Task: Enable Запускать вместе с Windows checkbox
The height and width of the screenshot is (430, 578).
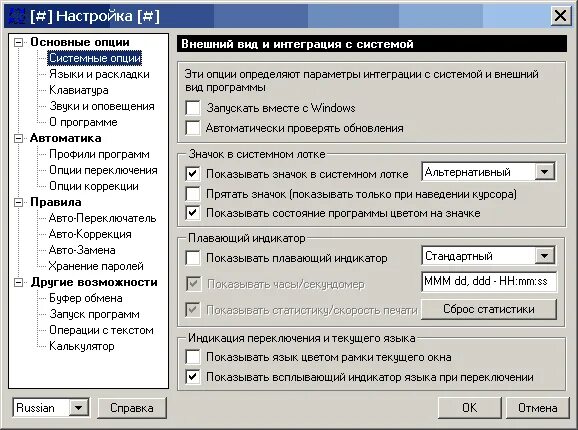Action: tap(193, 108)
